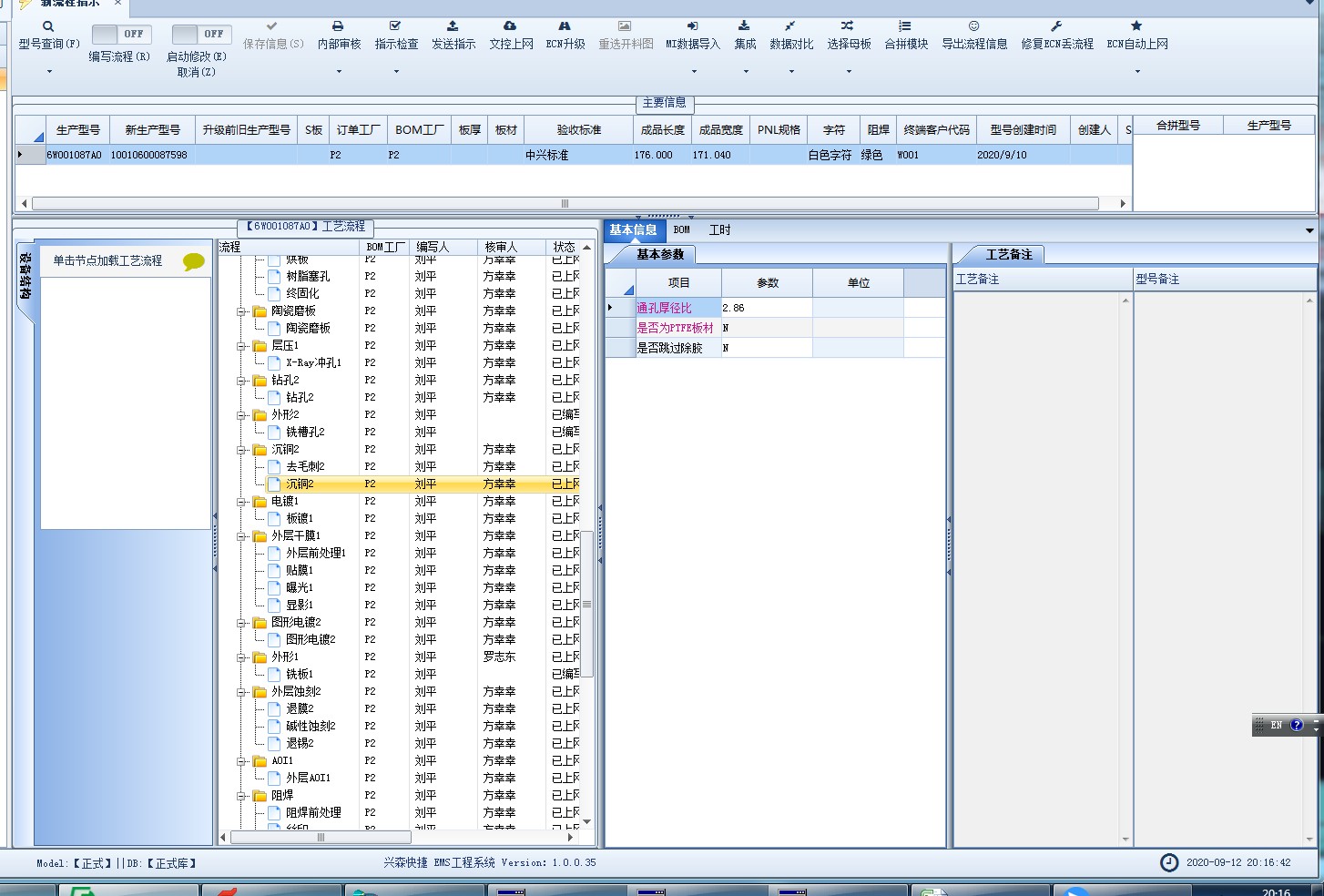Screen dimensions: 1324x896
Task: Collapse the 阻焊 folder node
Action: point(243,796)
